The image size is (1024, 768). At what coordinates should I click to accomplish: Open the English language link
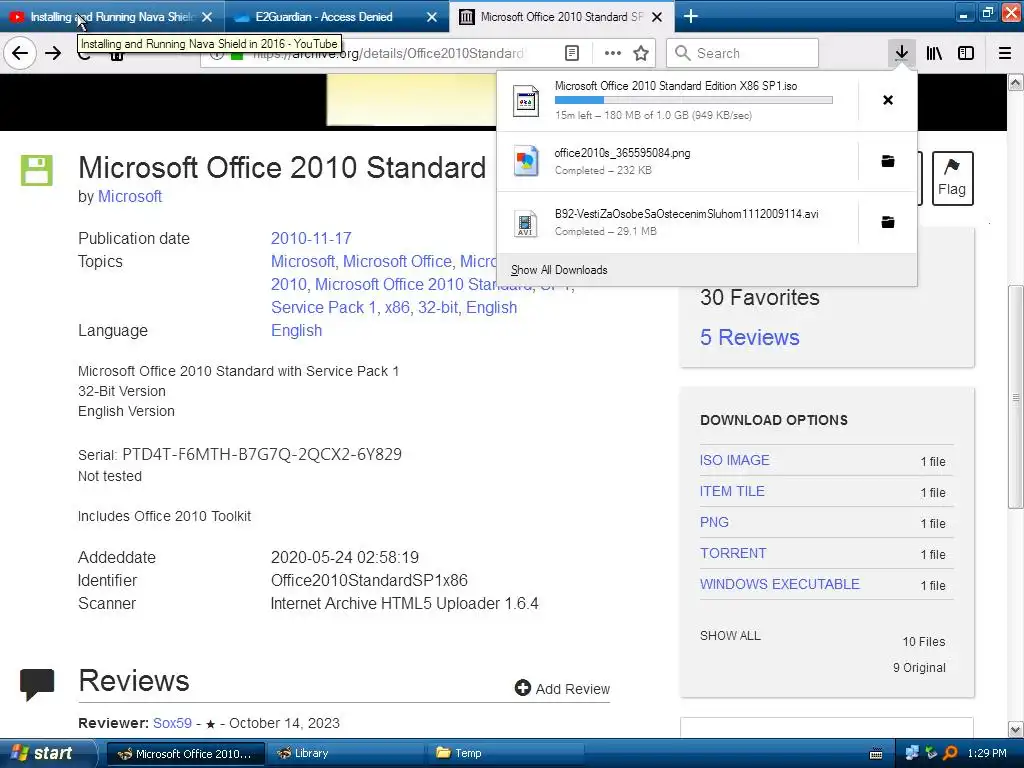[x=296, y=330]
